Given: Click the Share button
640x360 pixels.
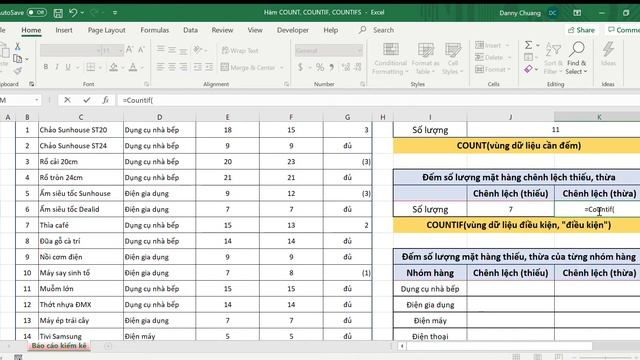Looking at the screenshot, I should coord(581,30).
